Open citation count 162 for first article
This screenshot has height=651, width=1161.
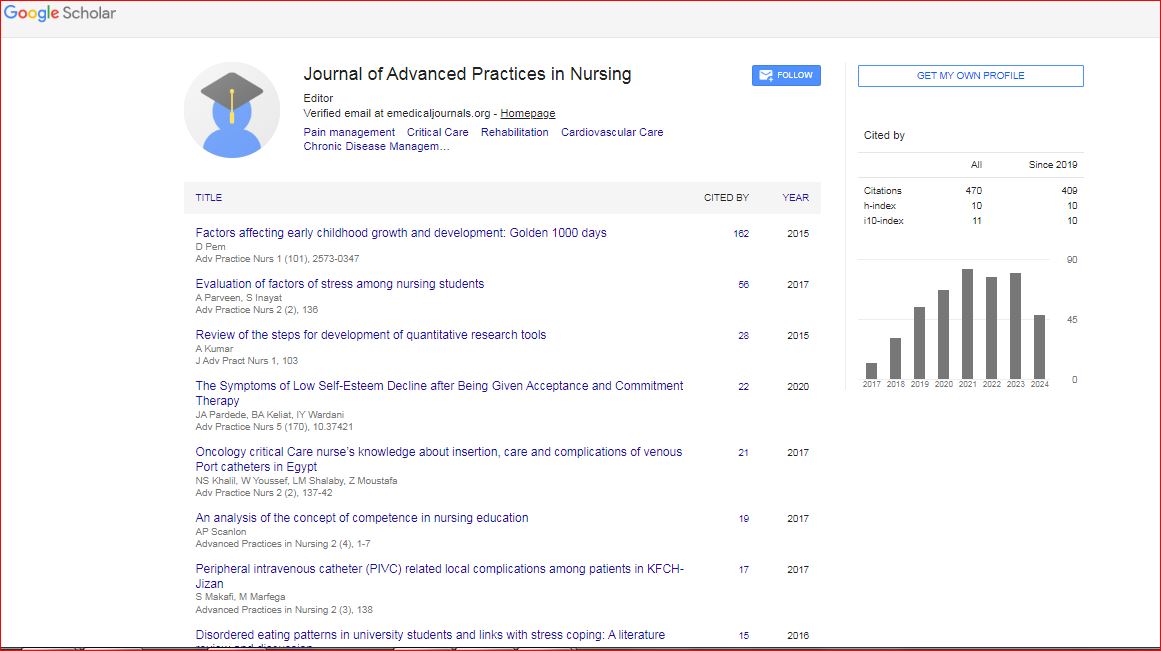pos(740,234)
